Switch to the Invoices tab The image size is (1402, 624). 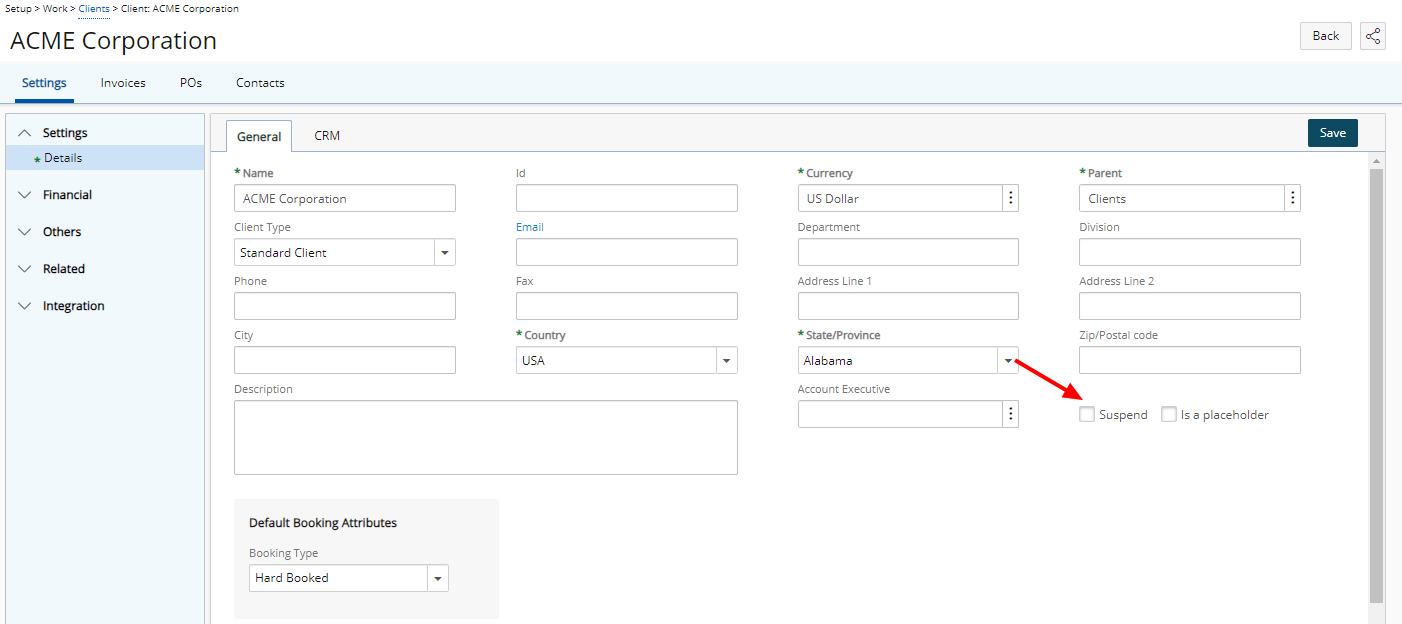point(123,83)
